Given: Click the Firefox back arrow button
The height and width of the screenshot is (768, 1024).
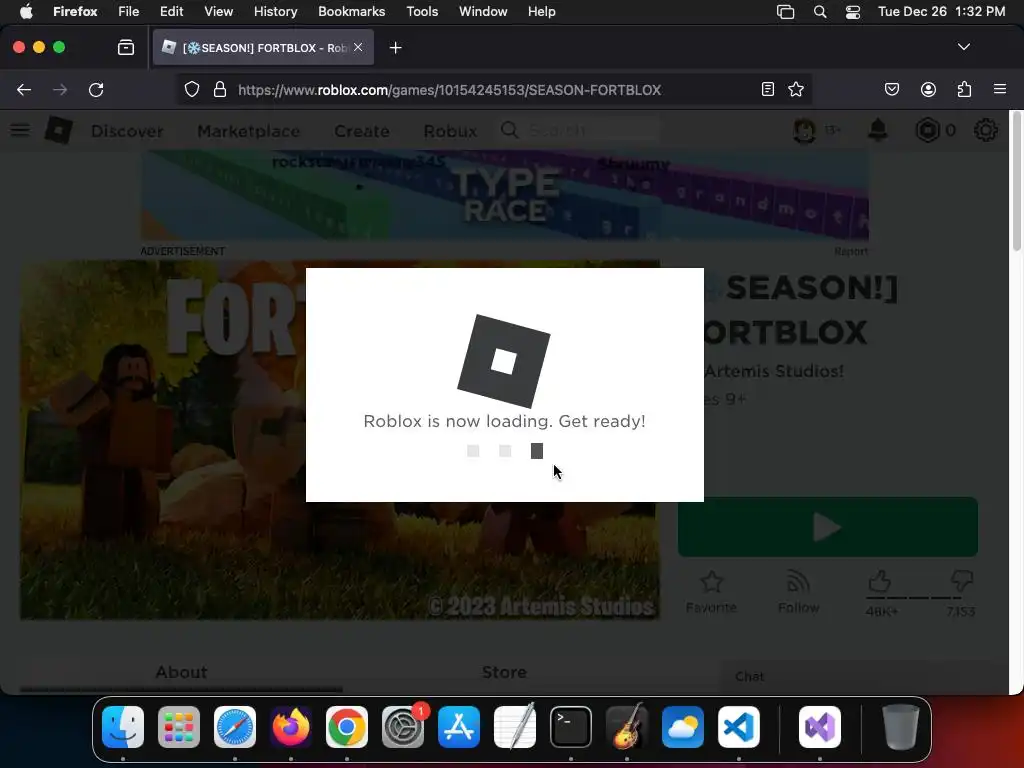Looking at the screenshot, I should point(24,89).
